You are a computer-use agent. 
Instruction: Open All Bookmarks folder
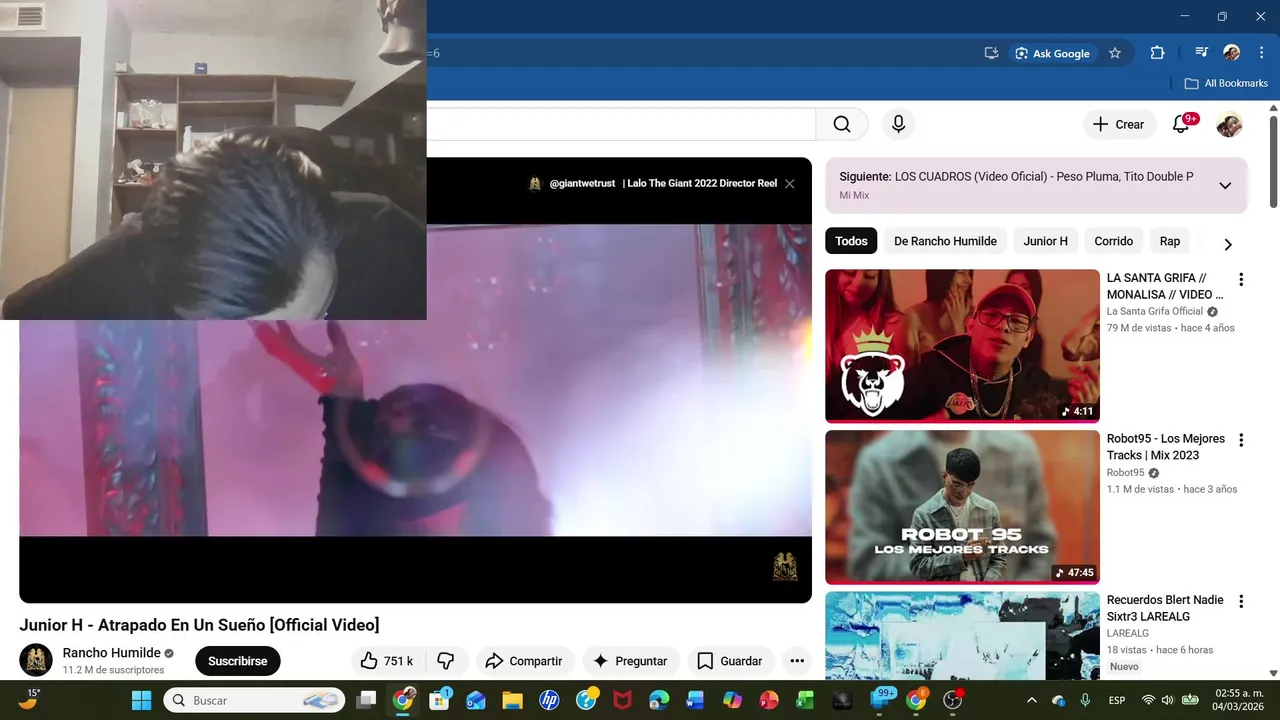pos(1226,83)
